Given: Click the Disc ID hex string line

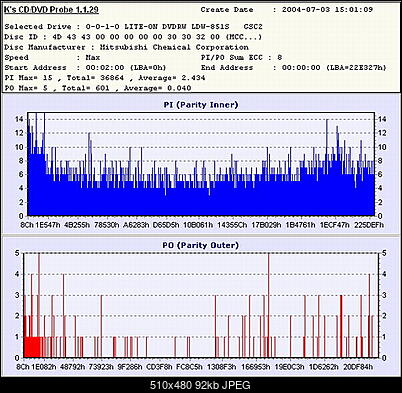Looking at the screenshot, I should pyautogui.click(x=133, y=37).
